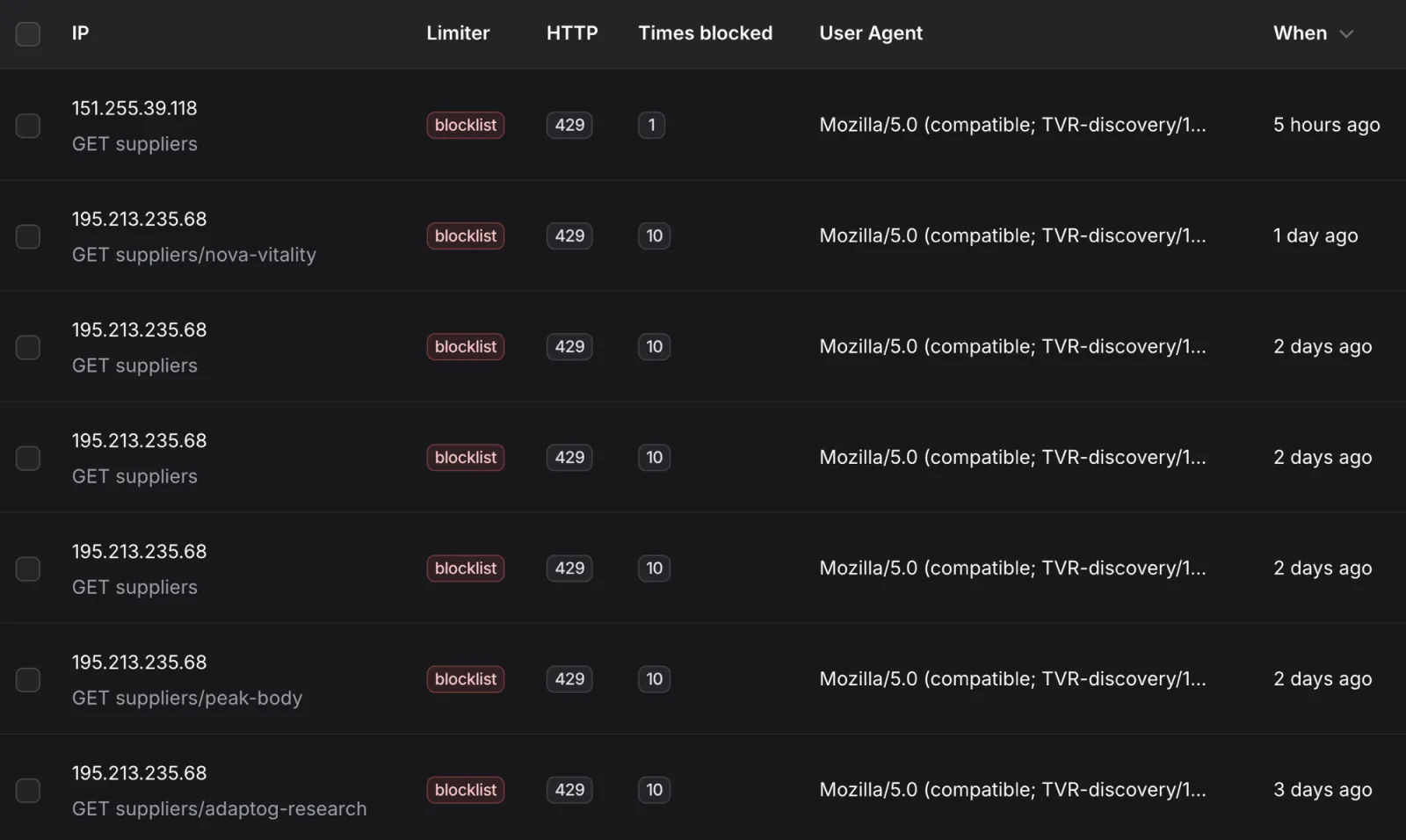Click the user agent in the nova-vitality row
Screen dimensions: 1406x840
pos(1012,235)
